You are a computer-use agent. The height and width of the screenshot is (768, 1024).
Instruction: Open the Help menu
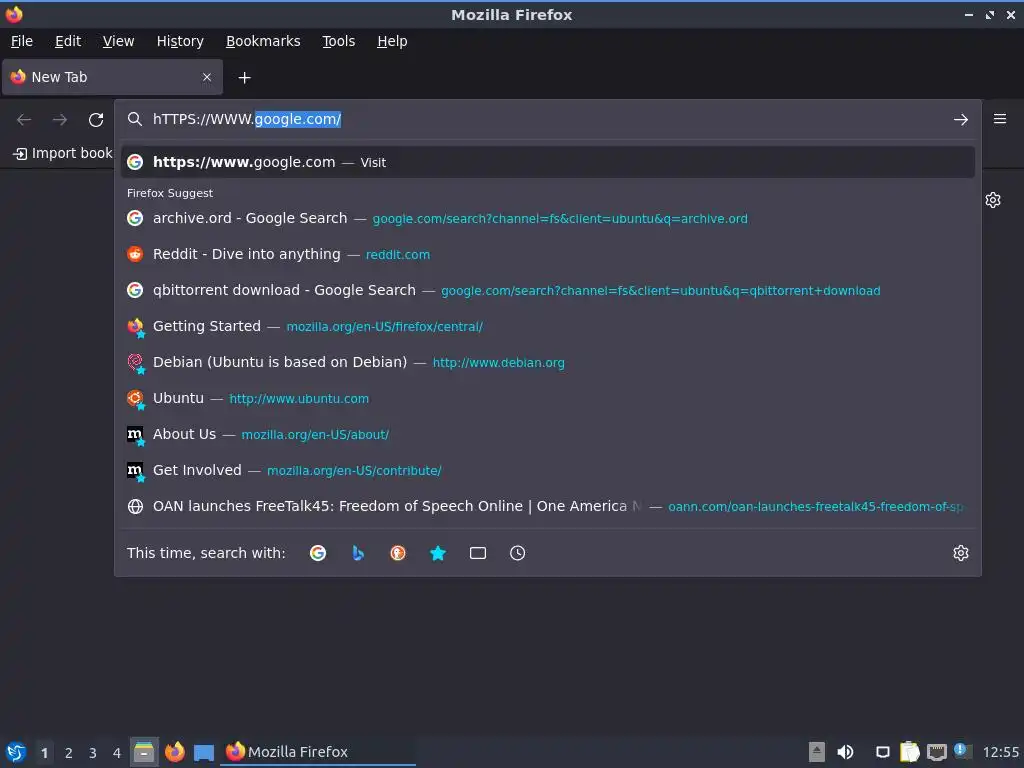tap(392, 41)
